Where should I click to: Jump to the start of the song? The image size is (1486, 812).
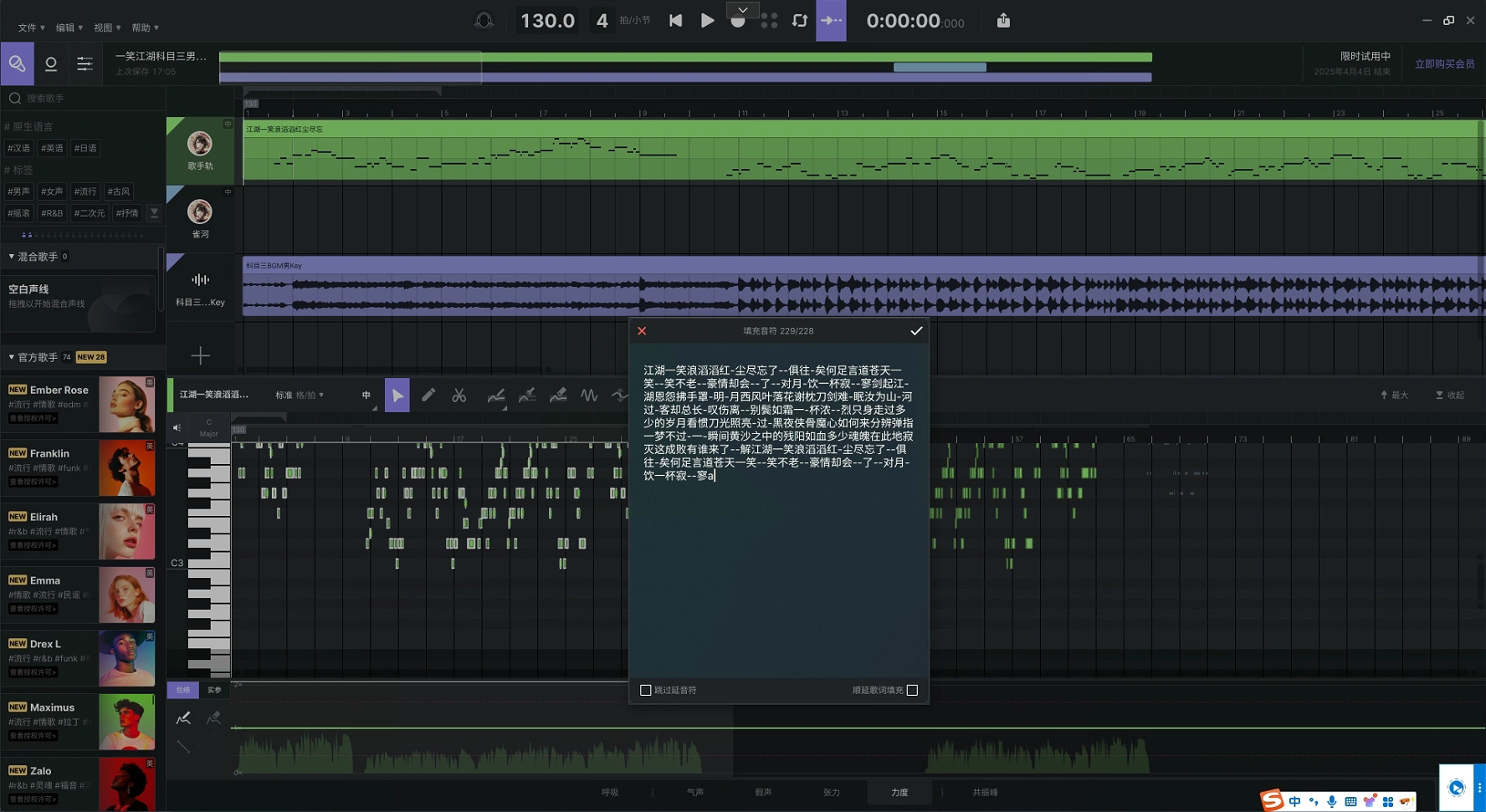point(675,20)
